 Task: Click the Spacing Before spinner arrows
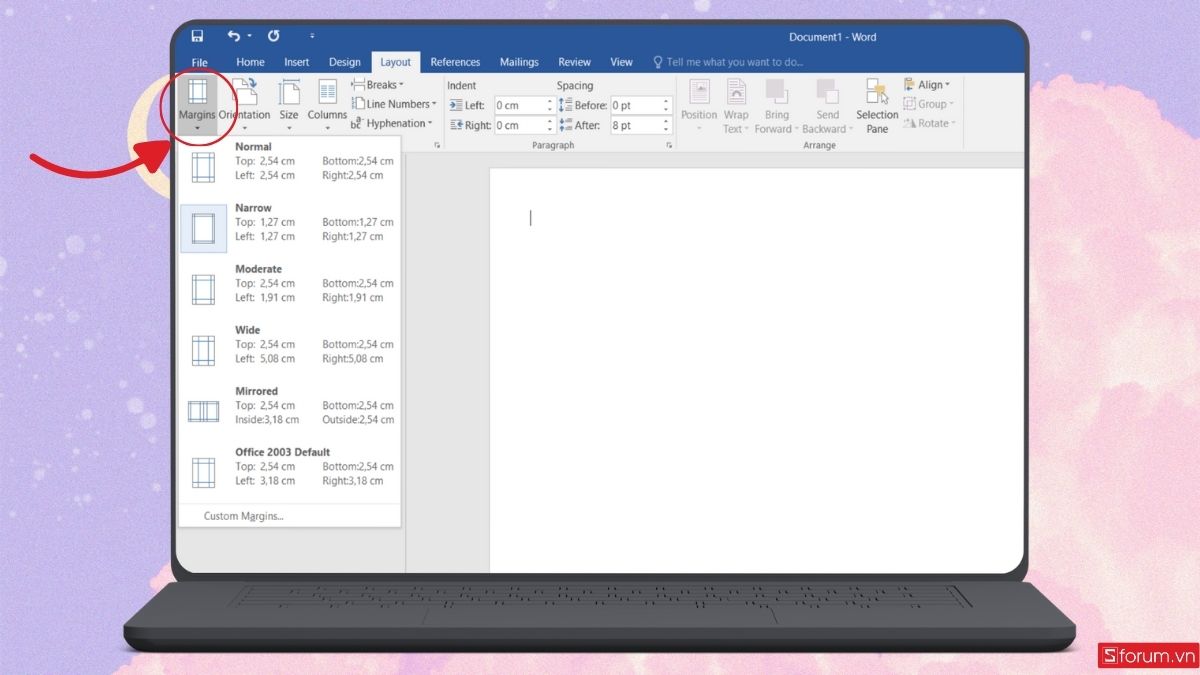coord(667,105)
